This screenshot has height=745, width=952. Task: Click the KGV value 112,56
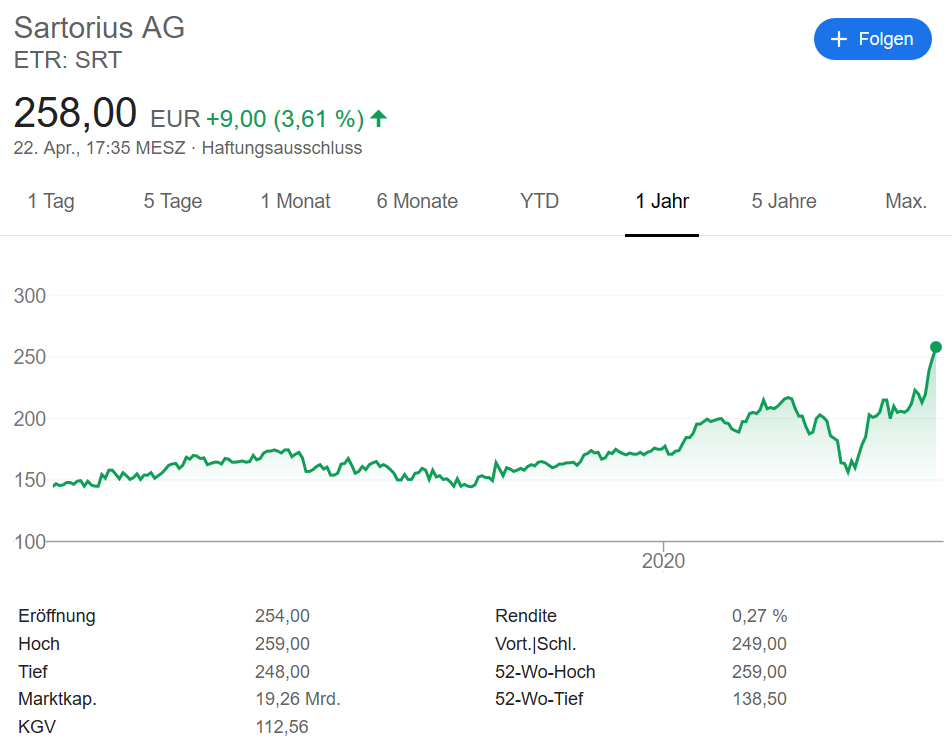pos(282,727)
